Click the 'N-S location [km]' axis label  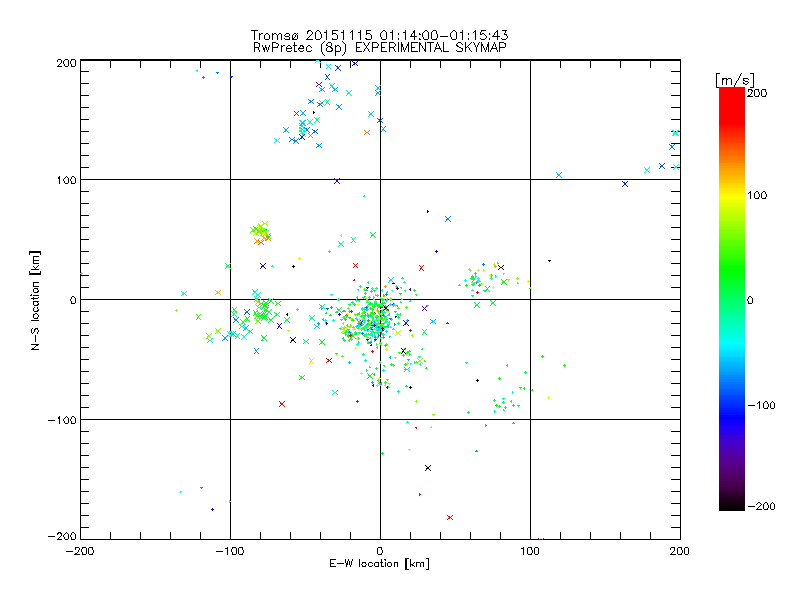click(x=35, y=301)
